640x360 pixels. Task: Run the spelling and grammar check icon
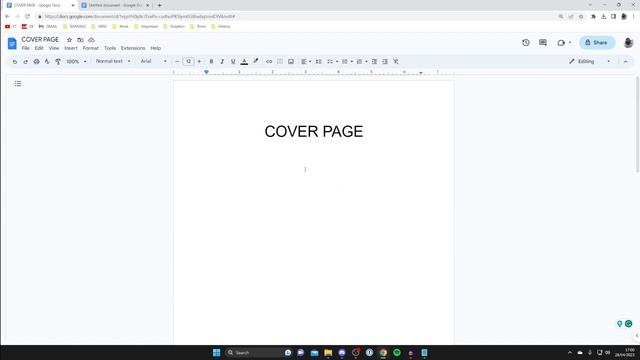click(x=47, y=62)
